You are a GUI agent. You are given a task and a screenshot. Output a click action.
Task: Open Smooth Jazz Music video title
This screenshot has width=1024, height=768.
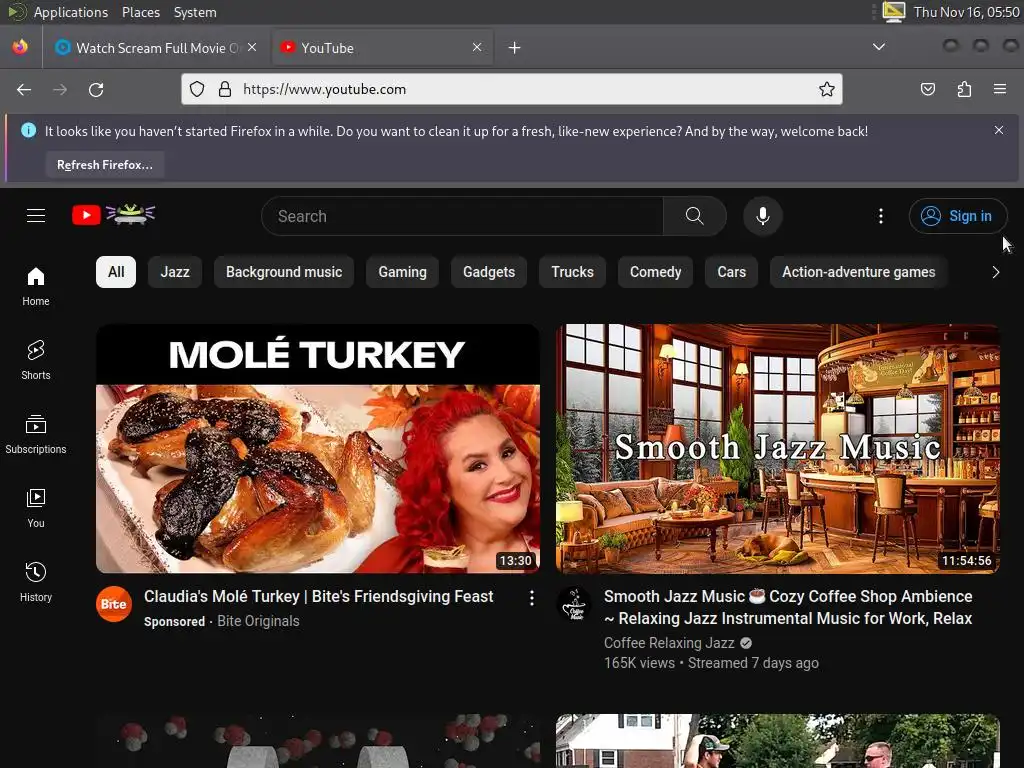[788, 607]
